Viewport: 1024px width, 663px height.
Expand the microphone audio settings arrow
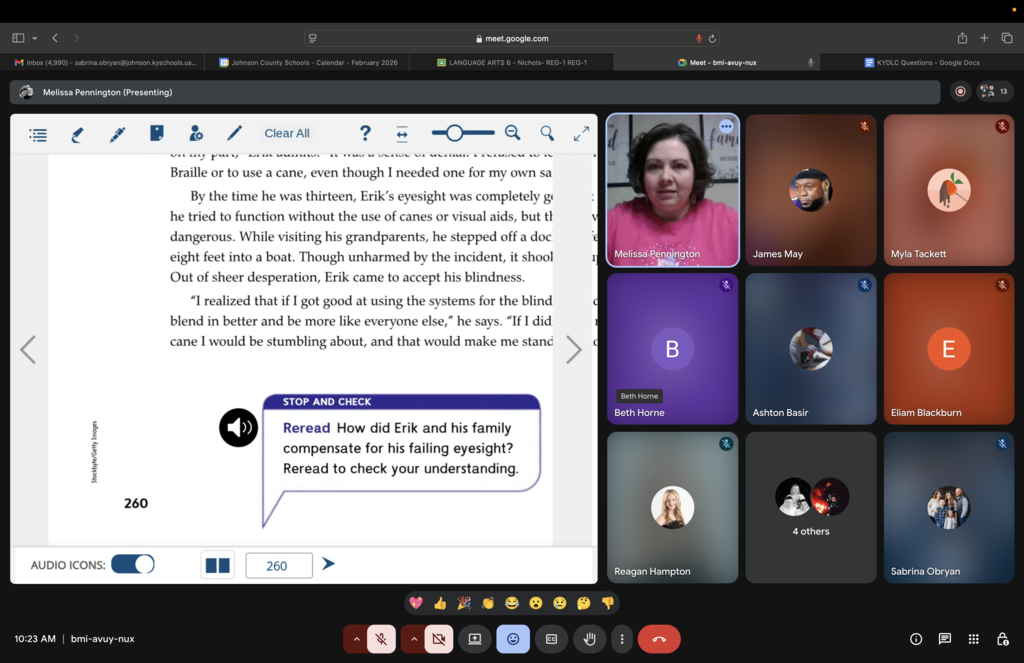[x=355, y=639]
